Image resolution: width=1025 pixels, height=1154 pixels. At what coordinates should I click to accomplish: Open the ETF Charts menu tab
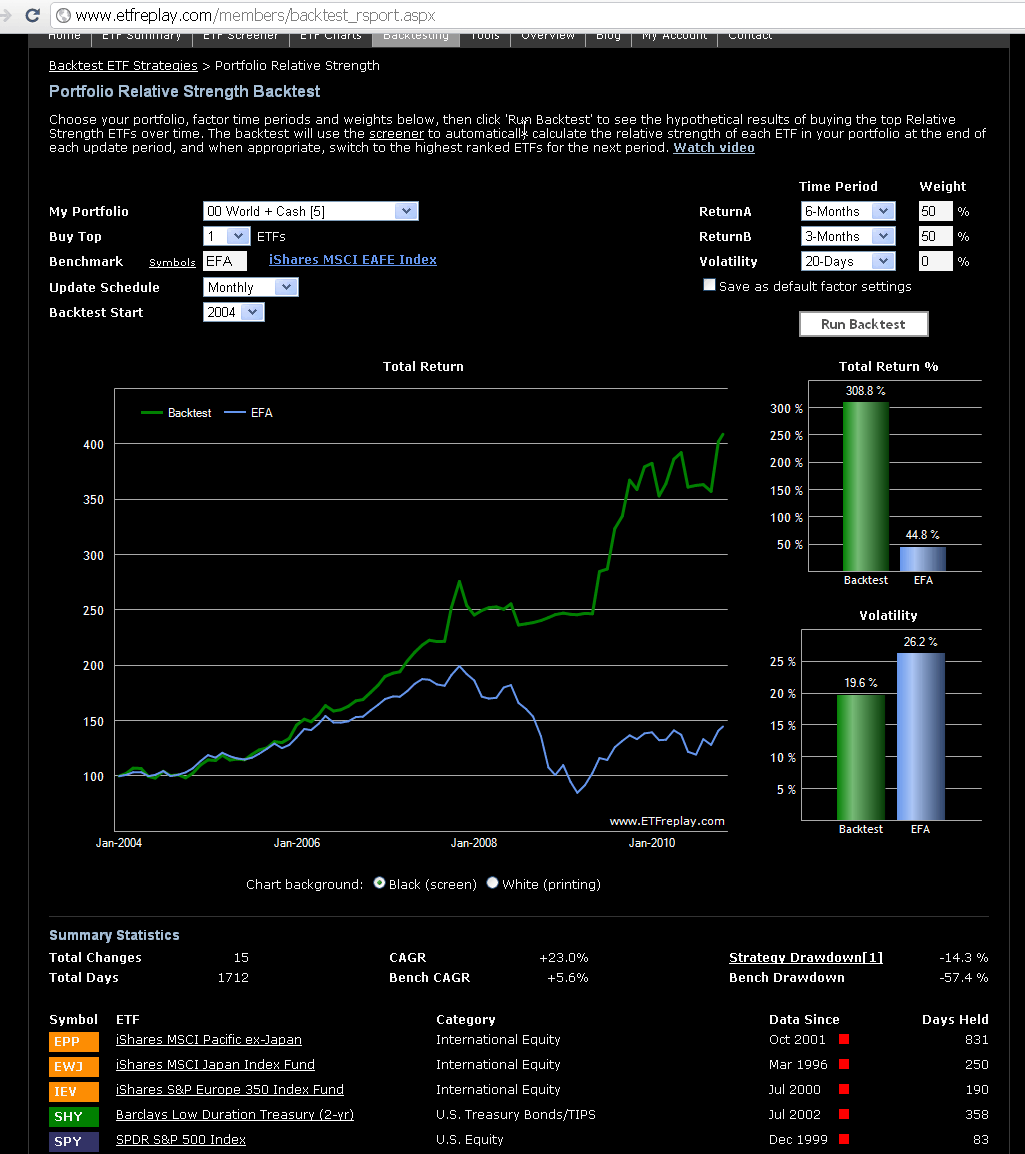click(x=330, y=36)
